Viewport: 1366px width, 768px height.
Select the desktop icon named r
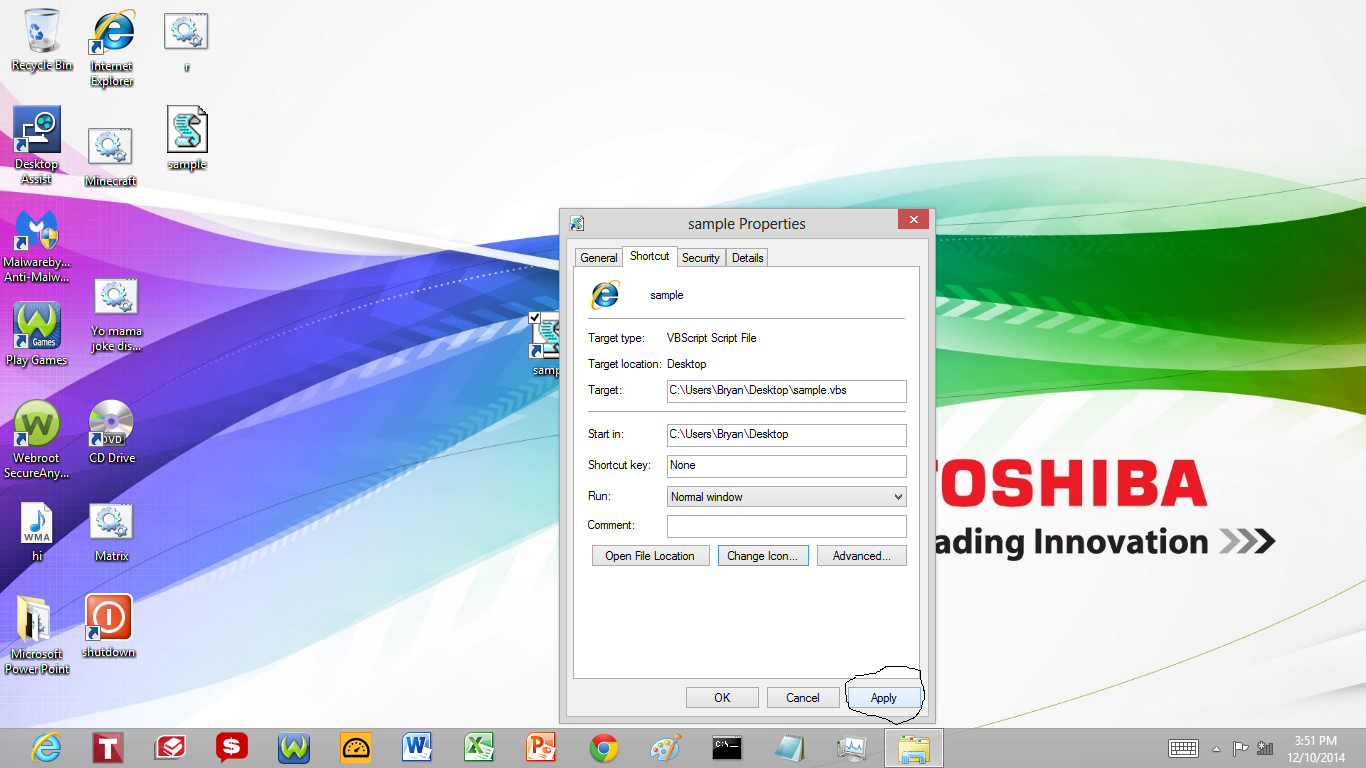point(186,42)
